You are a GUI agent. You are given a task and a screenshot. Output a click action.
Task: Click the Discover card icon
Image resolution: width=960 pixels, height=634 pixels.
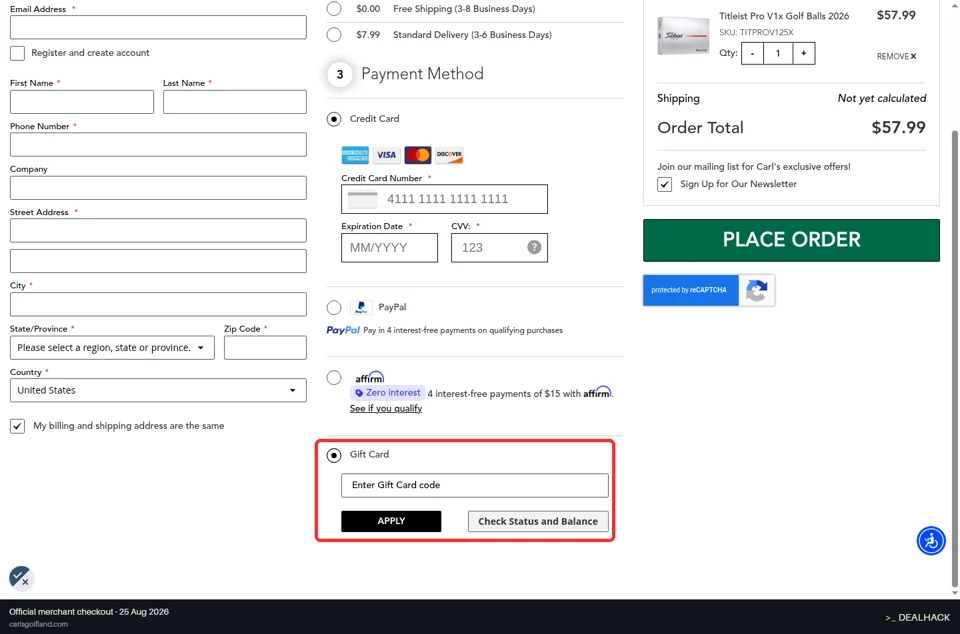[449, 155]
